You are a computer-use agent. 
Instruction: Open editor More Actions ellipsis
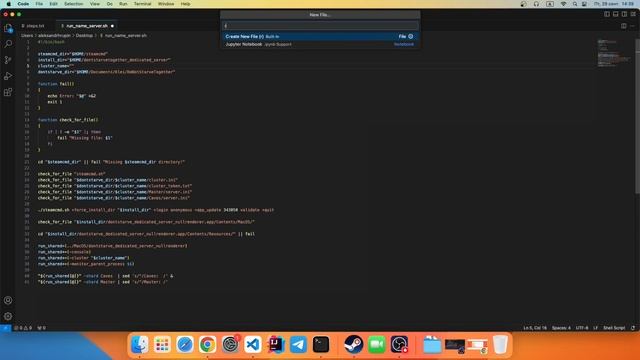coord(633,26)
